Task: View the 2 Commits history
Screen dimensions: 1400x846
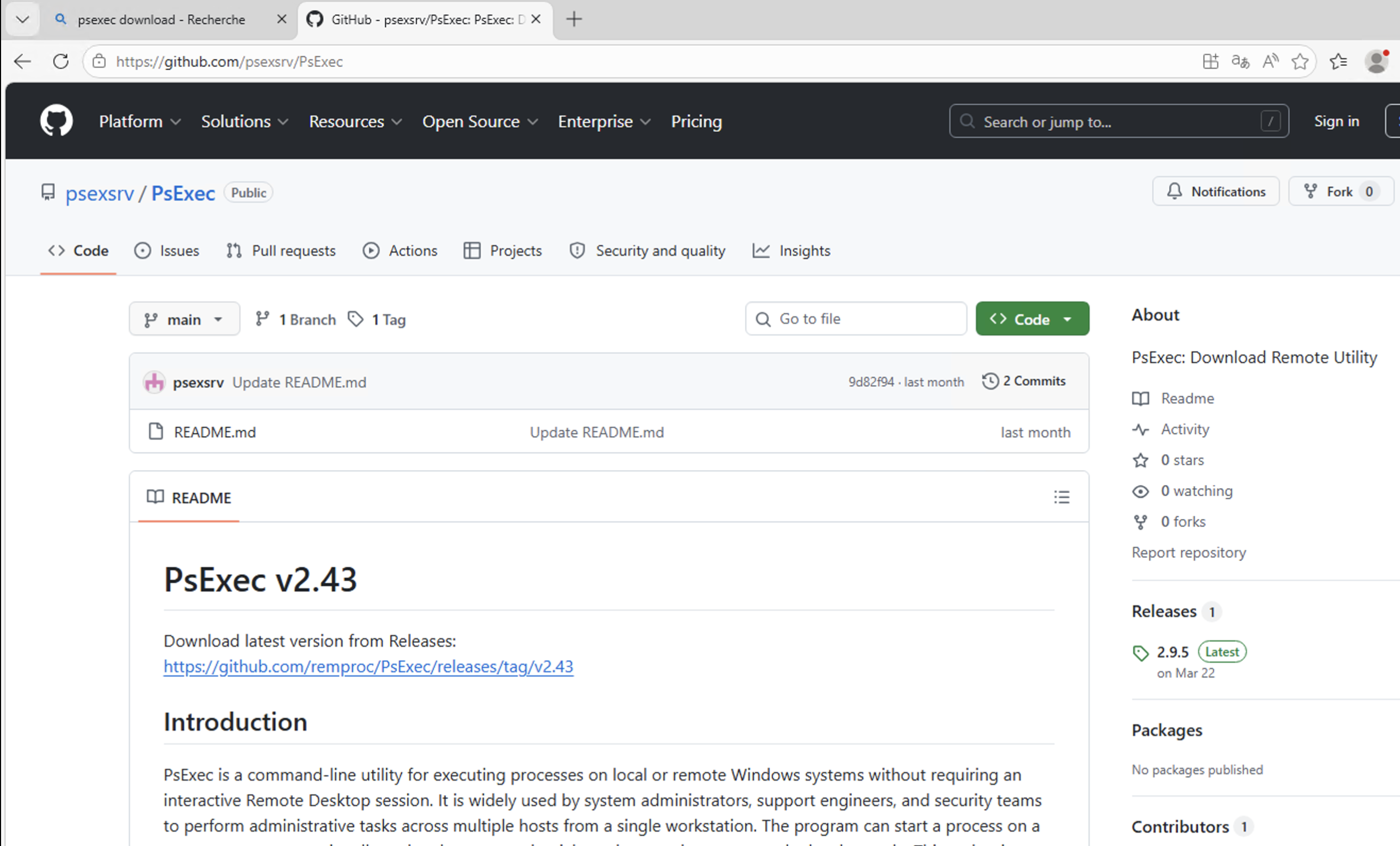Action: pos(1024,381)
